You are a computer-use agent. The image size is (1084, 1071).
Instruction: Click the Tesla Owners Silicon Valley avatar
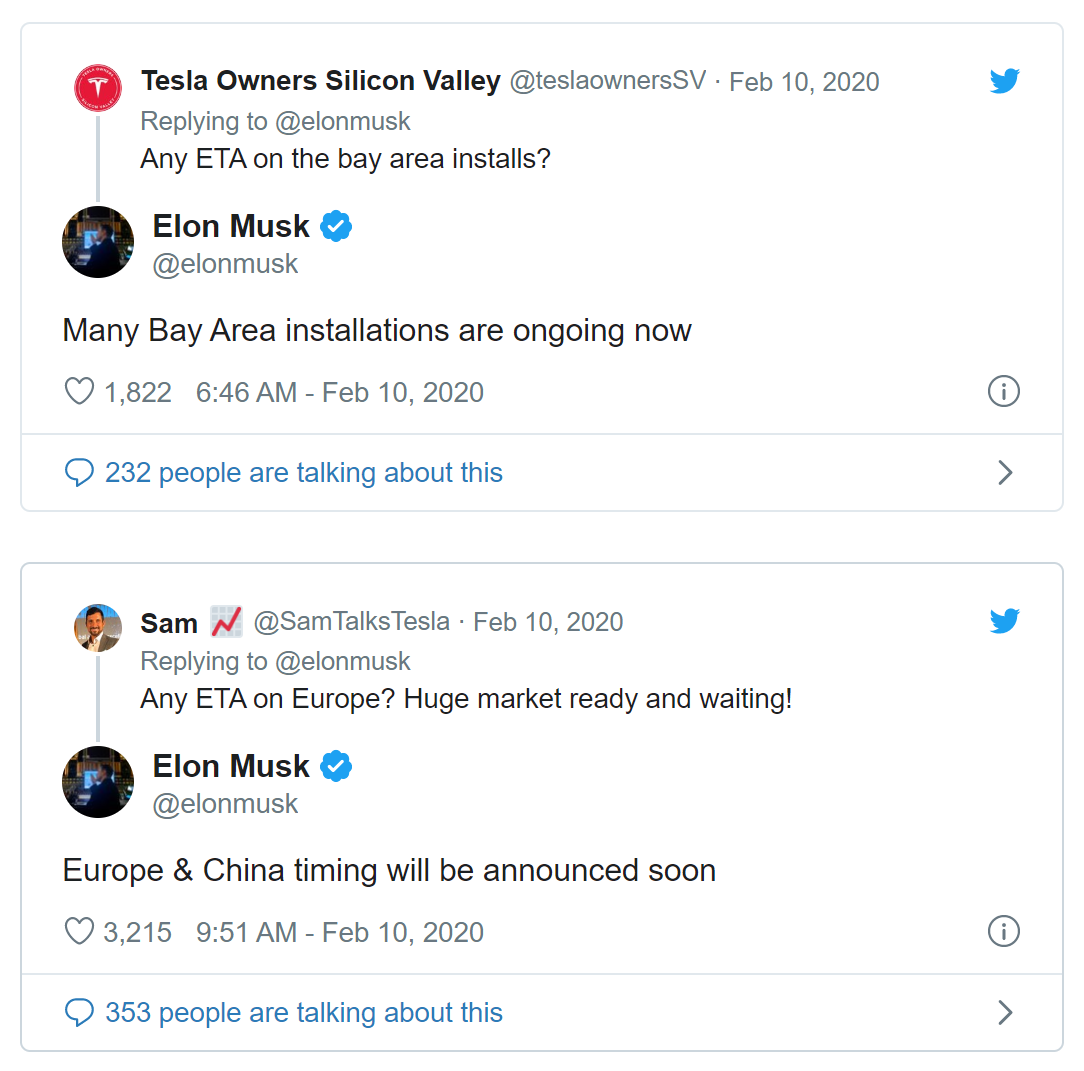tap(97, 88)
